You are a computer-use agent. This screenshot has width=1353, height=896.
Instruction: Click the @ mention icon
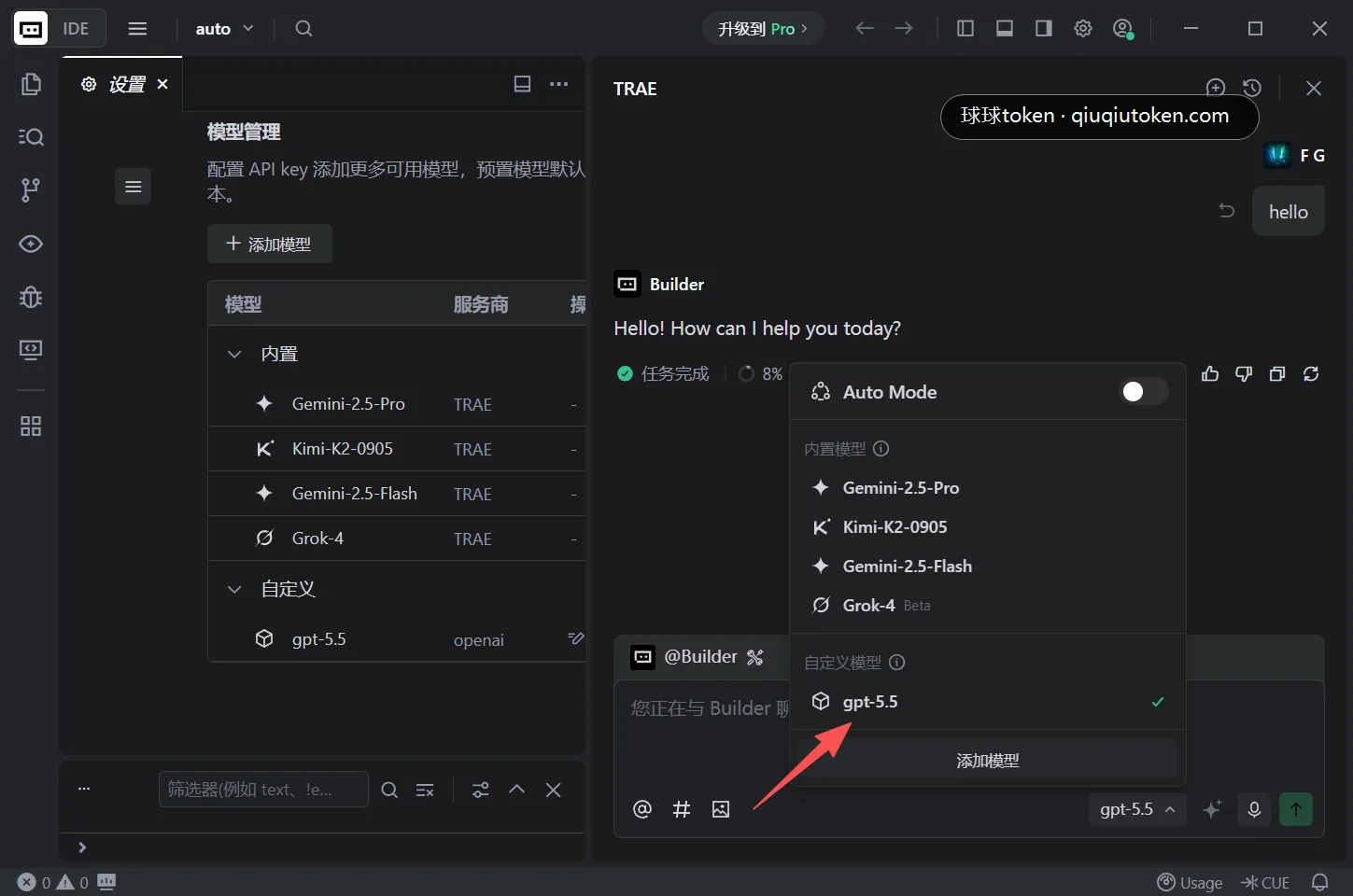click(x=642, y=809)
